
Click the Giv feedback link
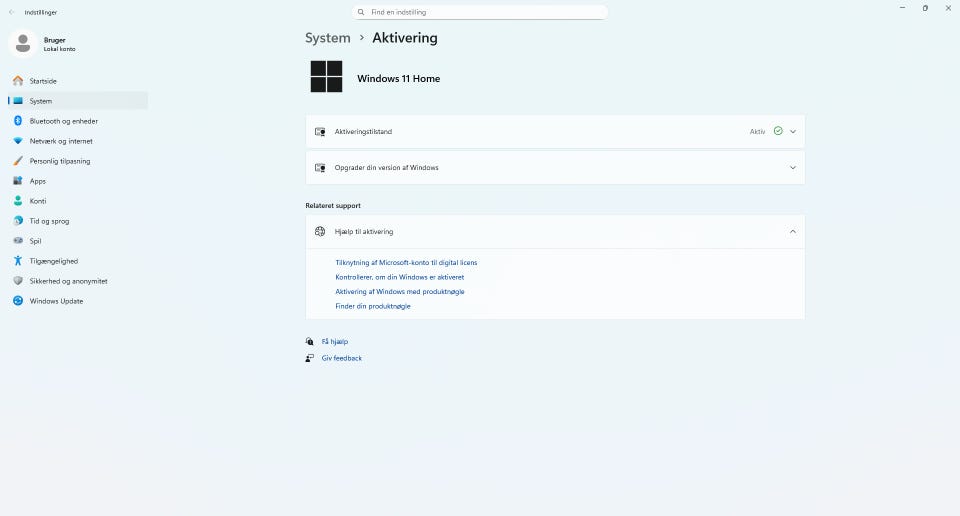pyautogui.click(x=342, y=358)
